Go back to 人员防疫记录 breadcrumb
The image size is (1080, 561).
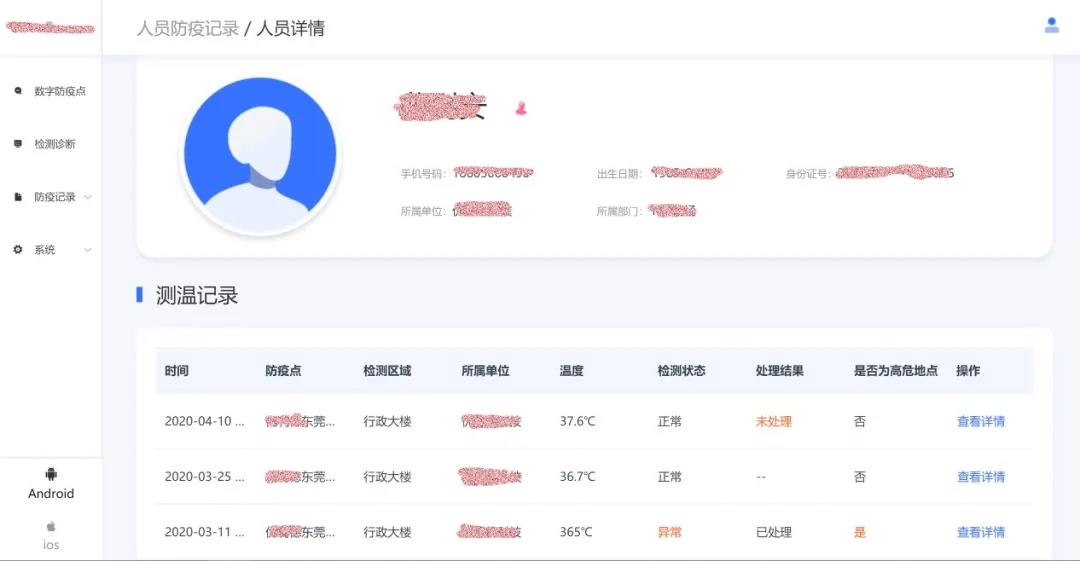[187, 28]
